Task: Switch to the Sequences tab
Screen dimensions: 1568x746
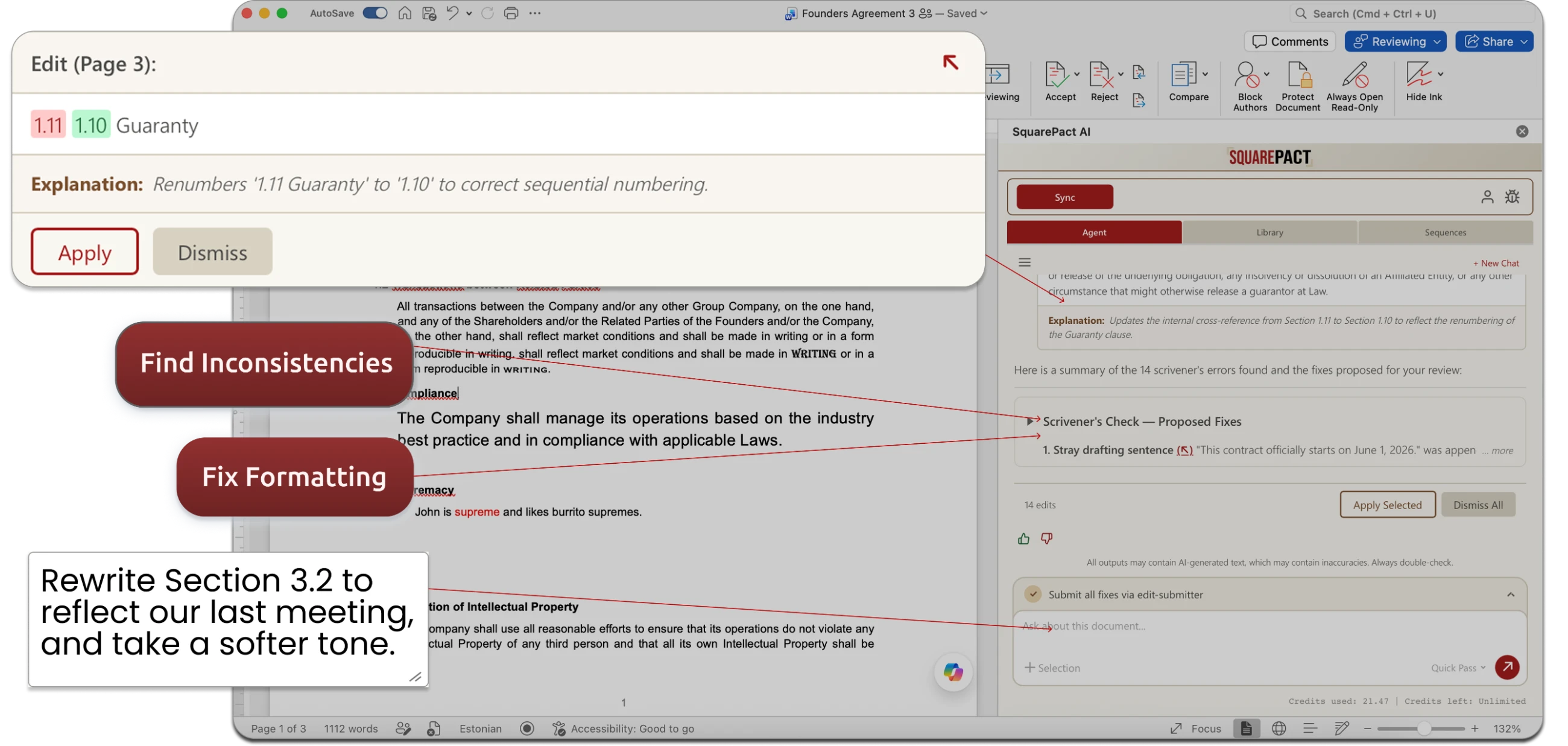Action: [x=1445, y=232]
